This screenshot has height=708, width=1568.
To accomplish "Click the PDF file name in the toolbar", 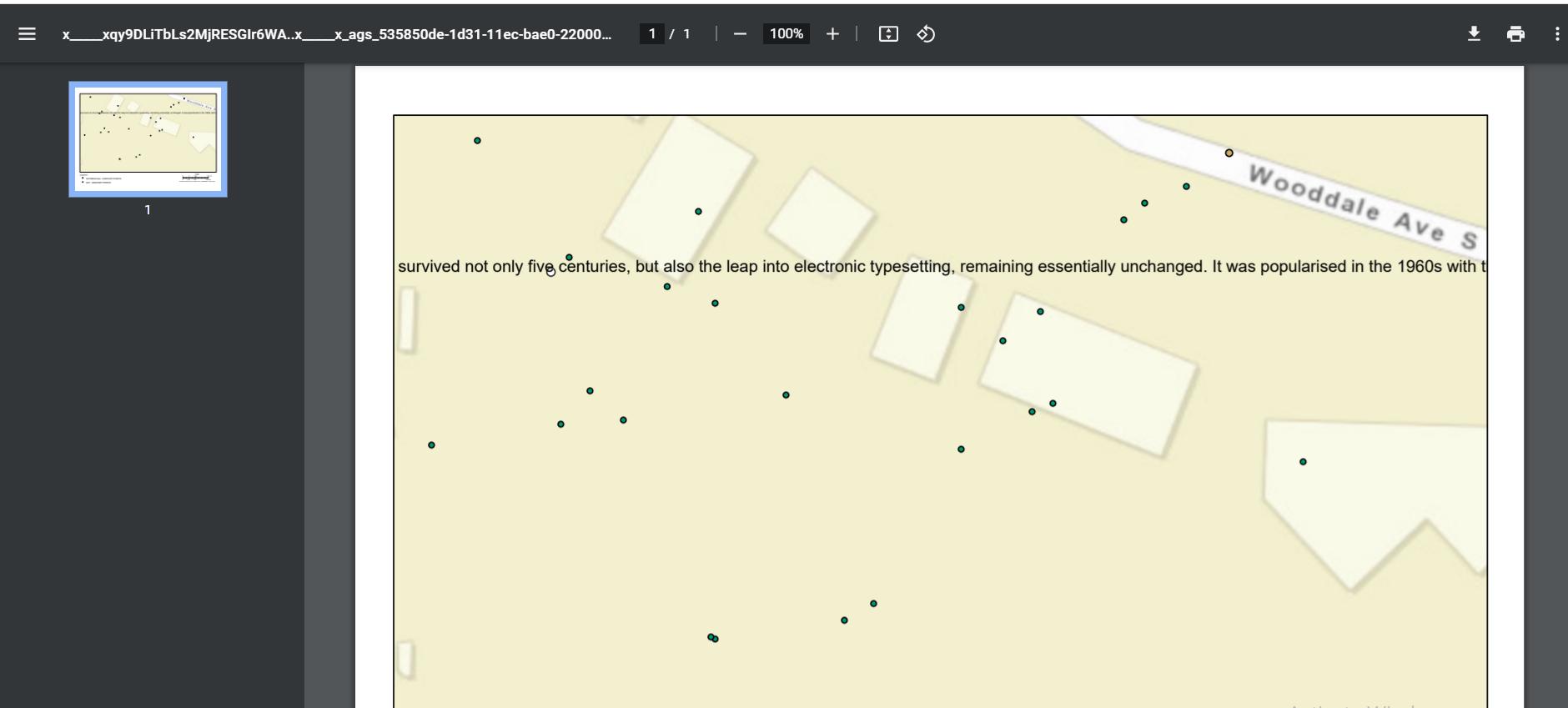I will (x=336, y=34).
